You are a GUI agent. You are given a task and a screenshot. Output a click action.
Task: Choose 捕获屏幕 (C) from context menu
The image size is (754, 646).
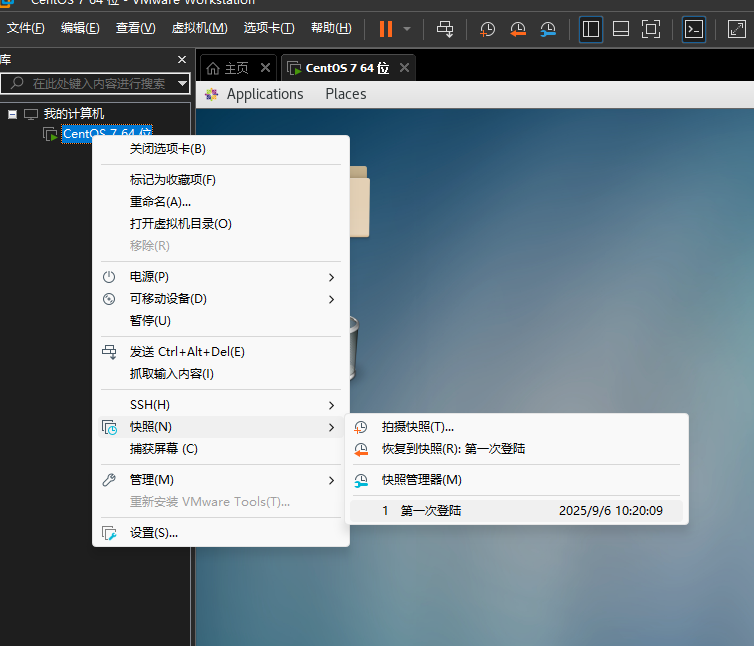pyautogui.click(x=221, y=449)
